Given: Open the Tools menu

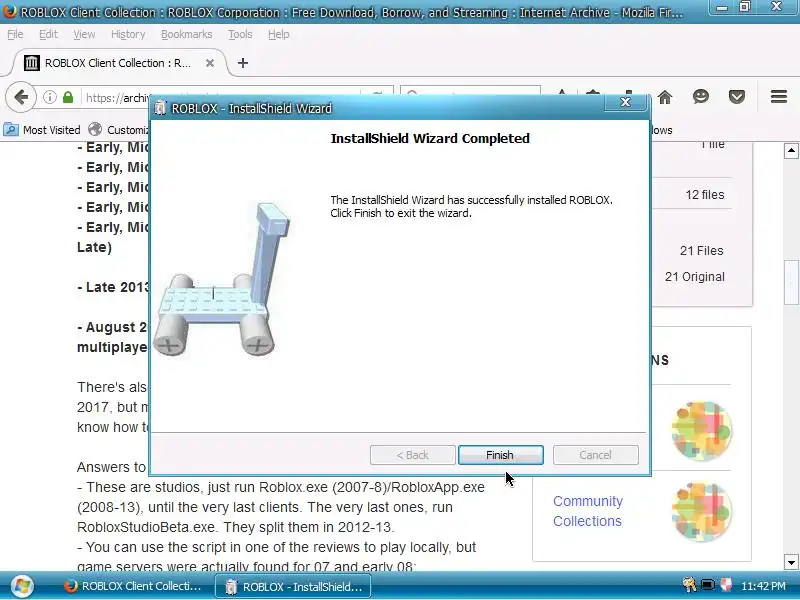Looking at the screenshot, I should [x=240, y=34].
